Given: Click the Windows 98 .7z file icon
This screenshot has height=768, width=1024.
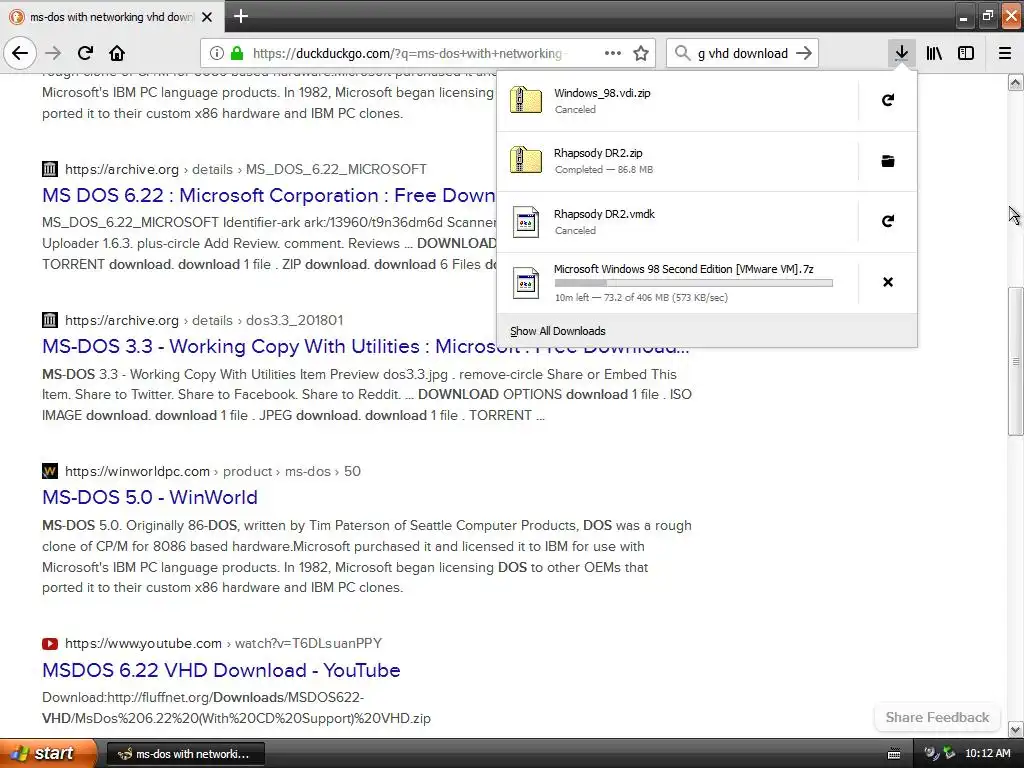Looking at the screenshot, I should tap(526, 283).
